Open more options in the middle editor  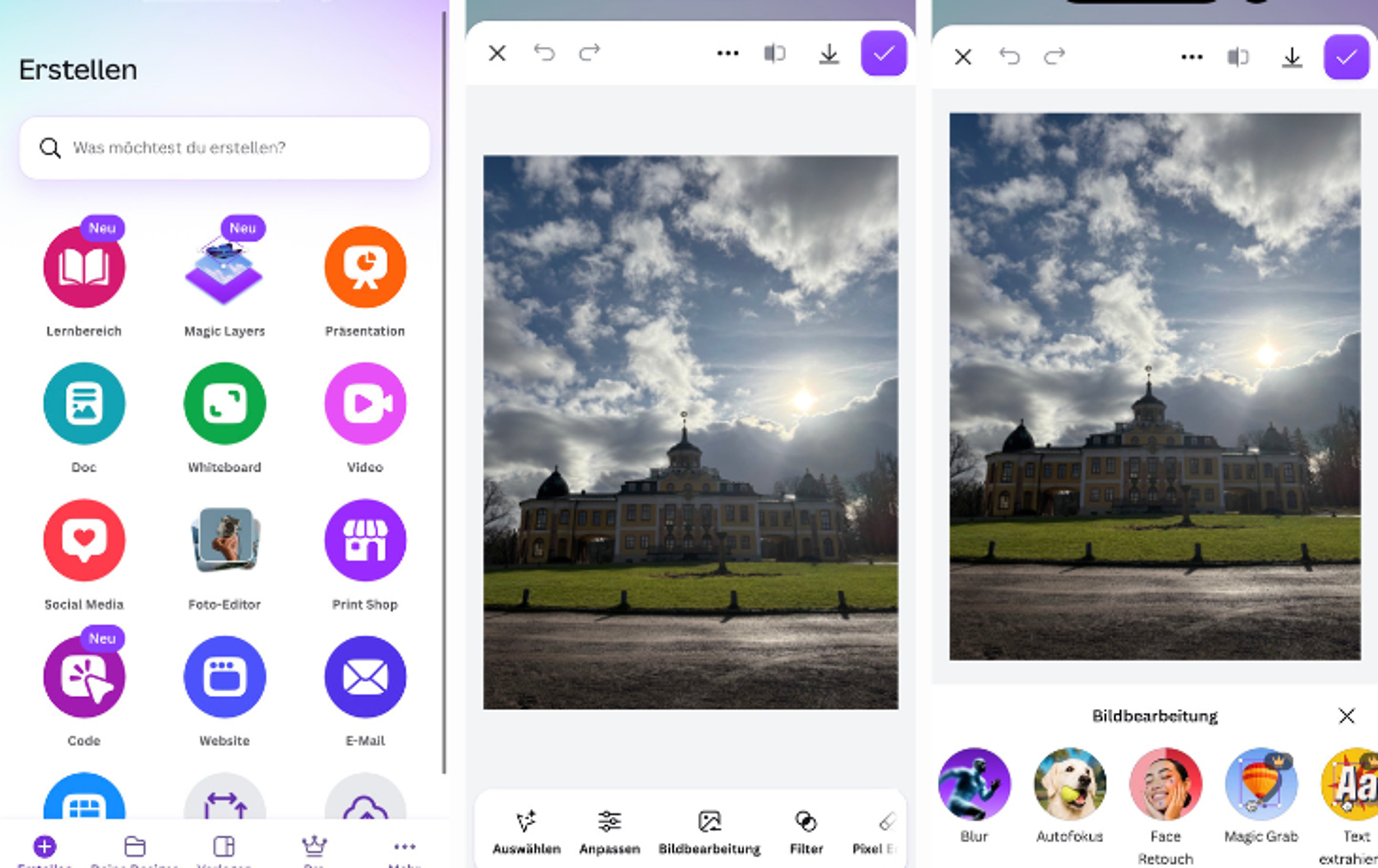coord(727,54)
